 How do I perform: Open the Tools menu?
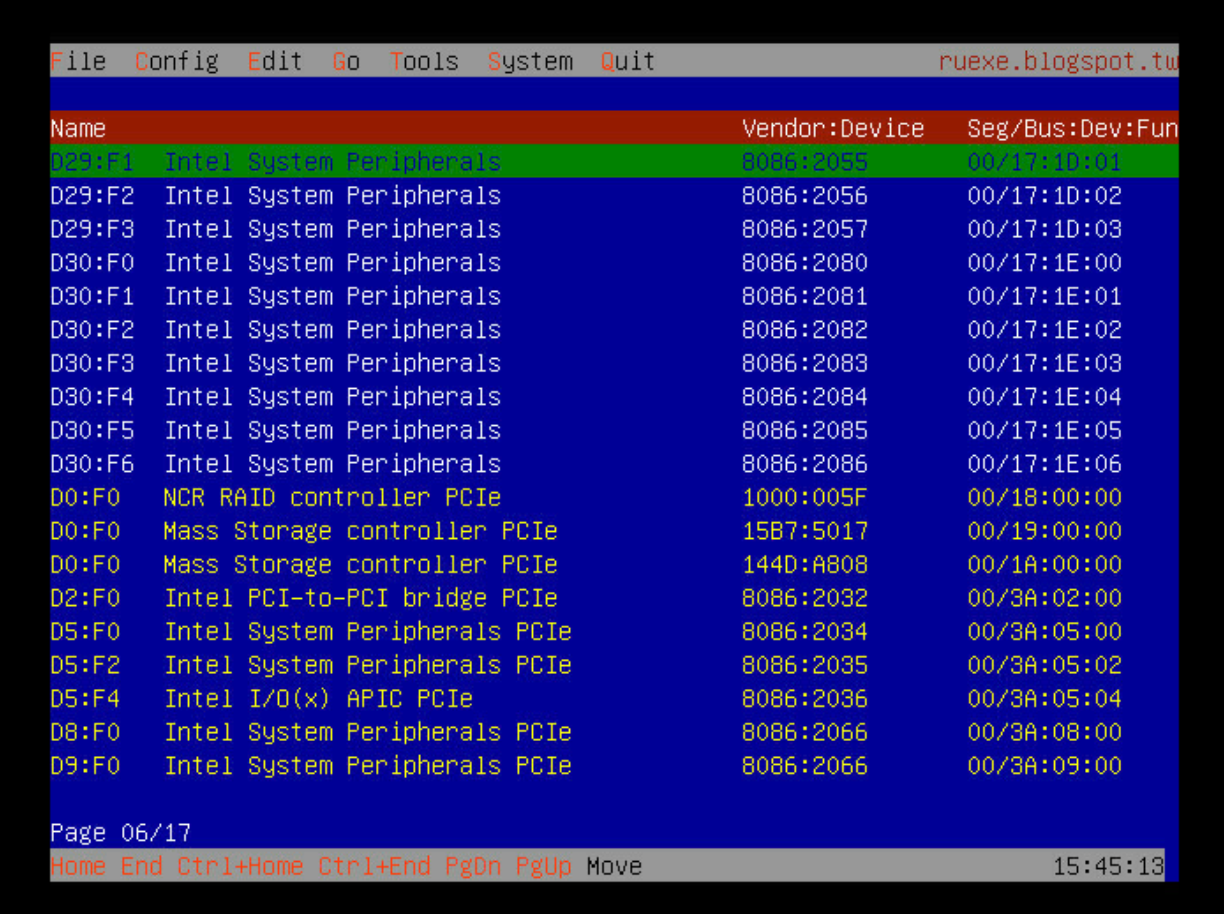click(424, 61)
